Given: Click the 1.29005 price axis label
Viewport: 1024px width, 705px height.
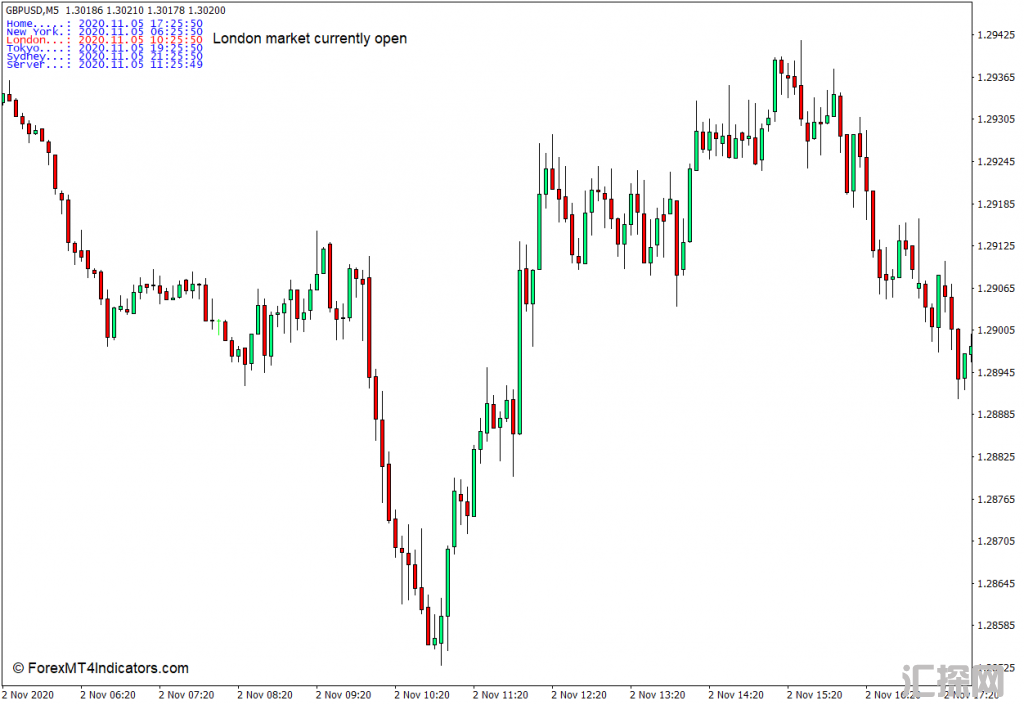Looking at the screenshot, I should 996,330.
